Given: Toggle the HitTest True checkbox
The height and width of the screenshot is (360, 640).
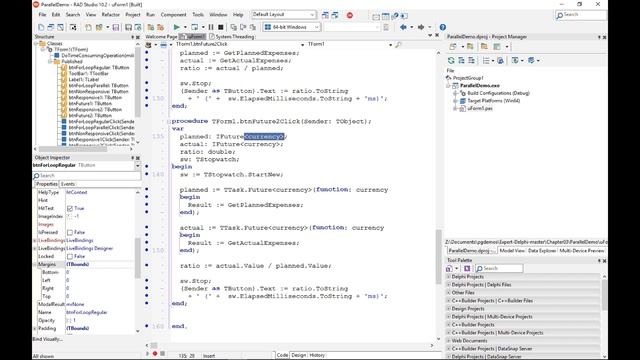Looking at the screenshot, I should pos(70,208).
